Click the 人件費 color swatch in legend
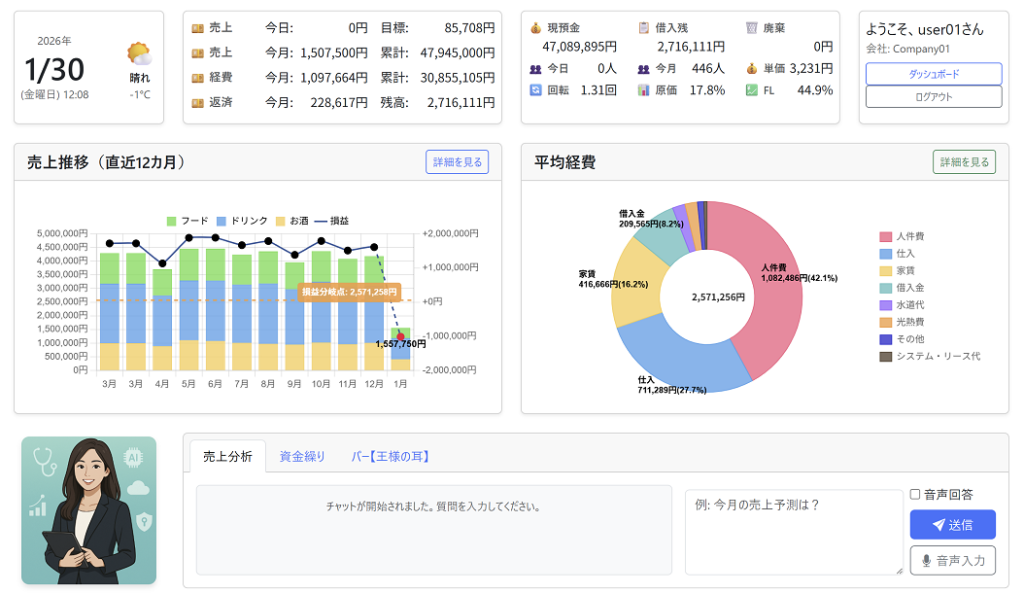The height and width of the screenshot is (593, 1024). click(x=885, y=237)
